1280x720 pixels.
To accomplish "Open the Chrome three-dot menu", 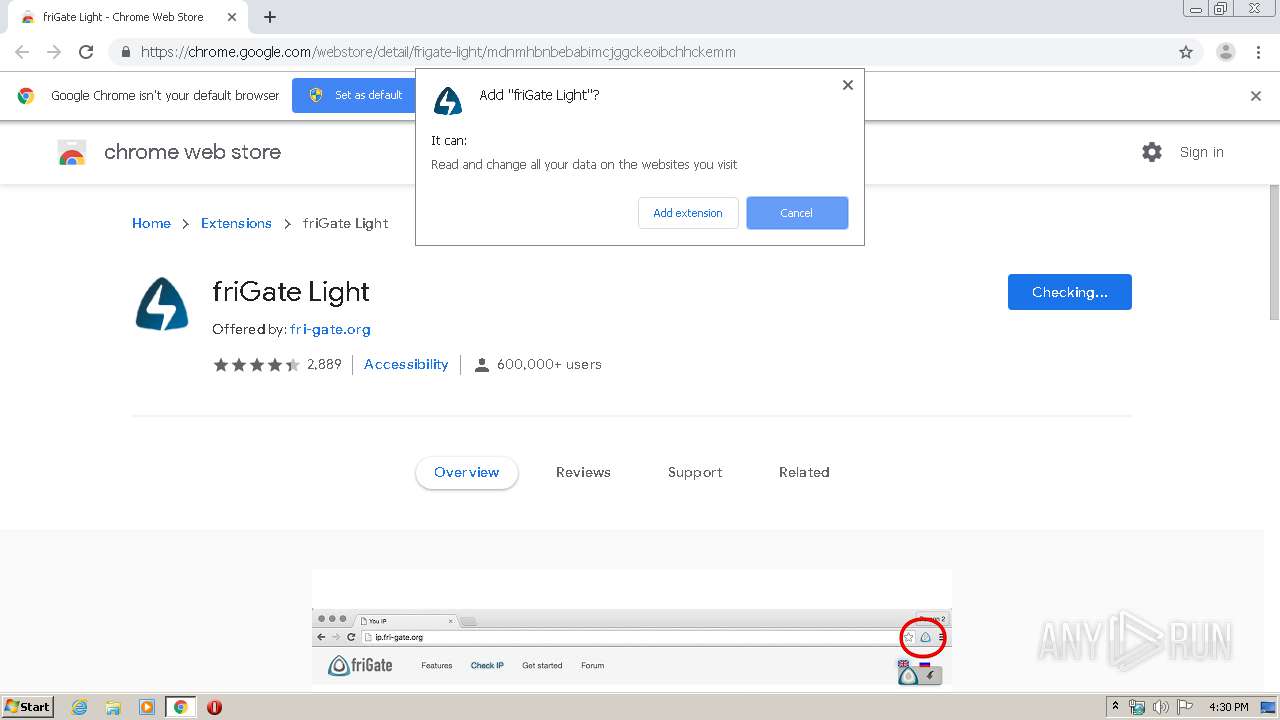I will [1258, 52].
